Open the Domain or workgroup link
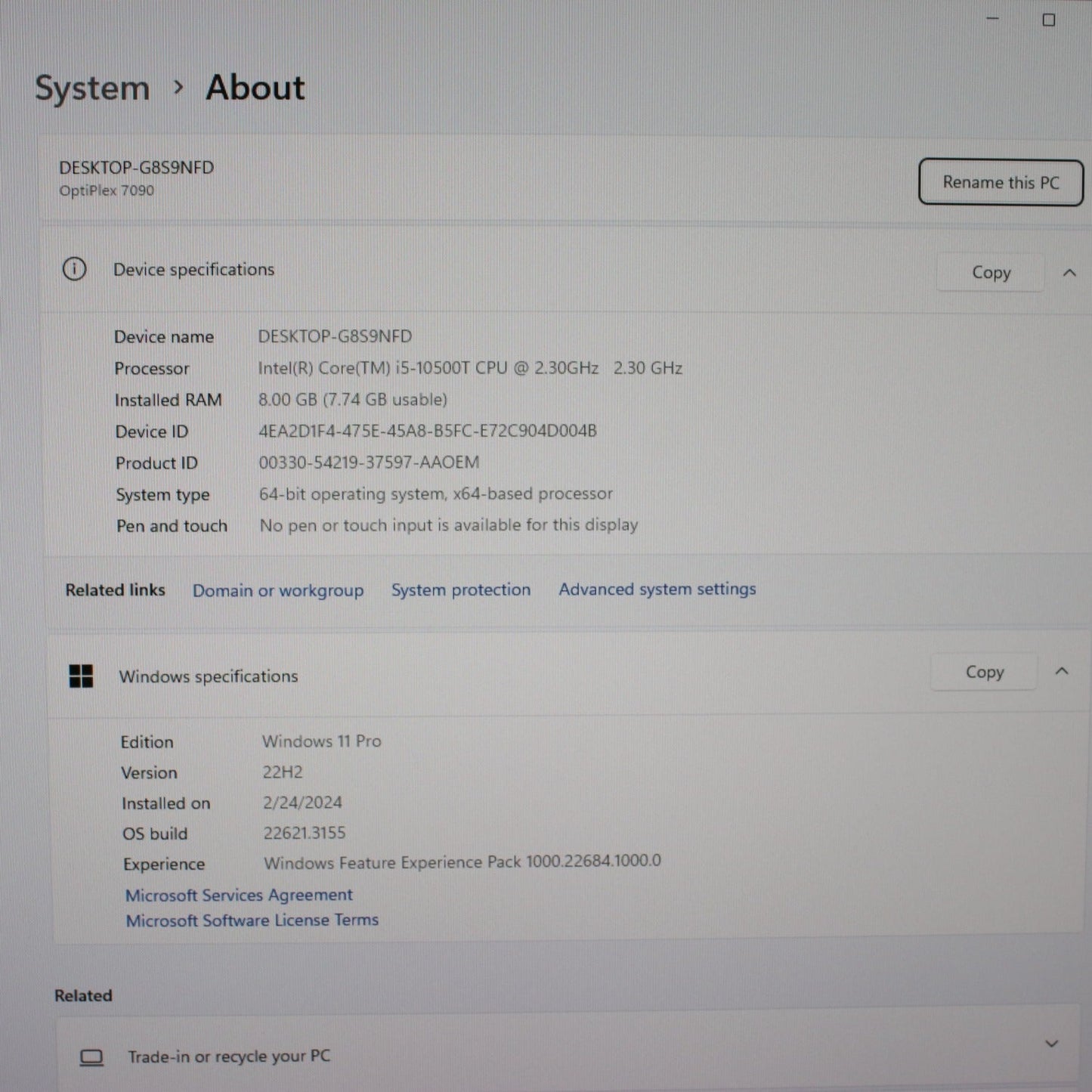The image size is (1092, 1092). click(278, 590)
